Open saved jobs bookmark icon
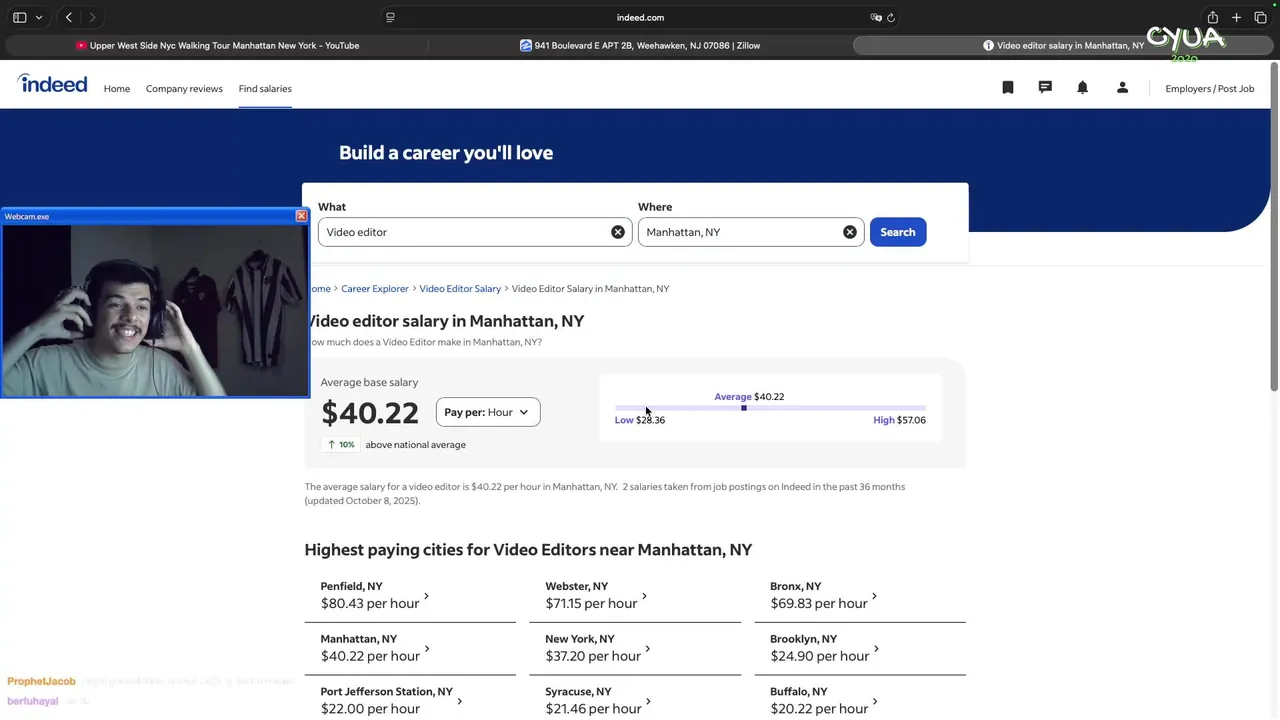1280x720 pixels. pyautogui.click(x=1008, y=88)
